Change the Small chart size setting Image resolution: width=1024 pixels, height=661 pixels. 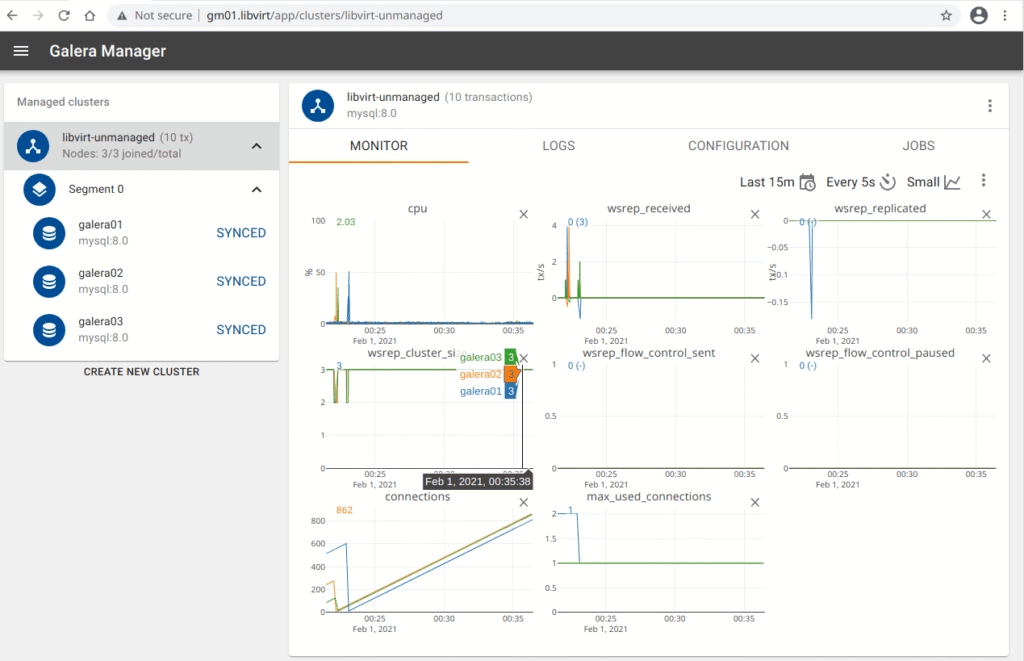coord(933,182)
